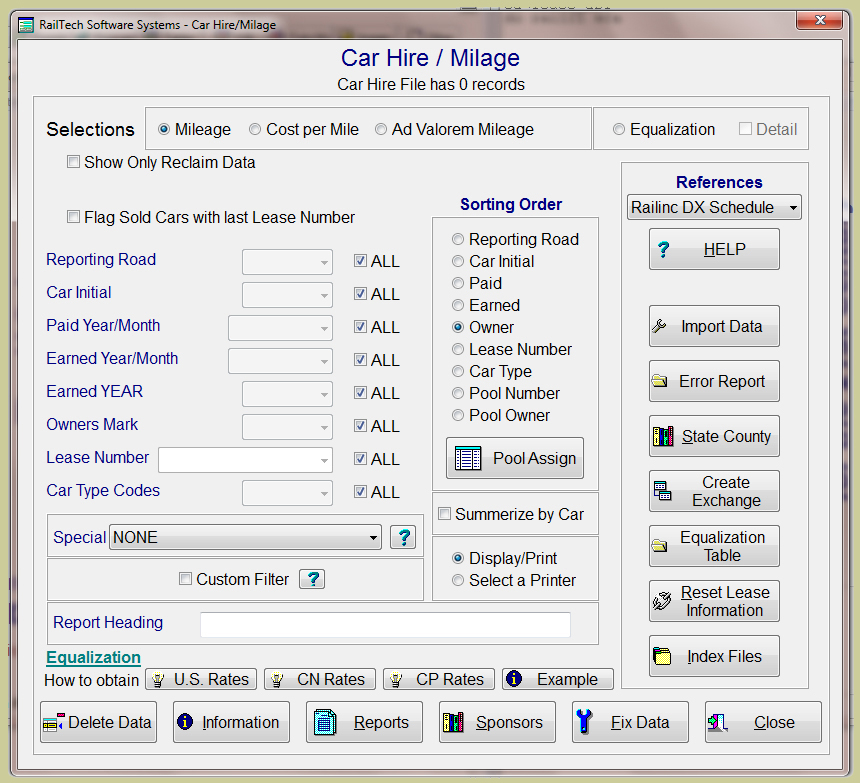Image resolution: width=860 pixels, height=783 pixels.
Task: Click the books icon on State County
Action: point(663,436)
